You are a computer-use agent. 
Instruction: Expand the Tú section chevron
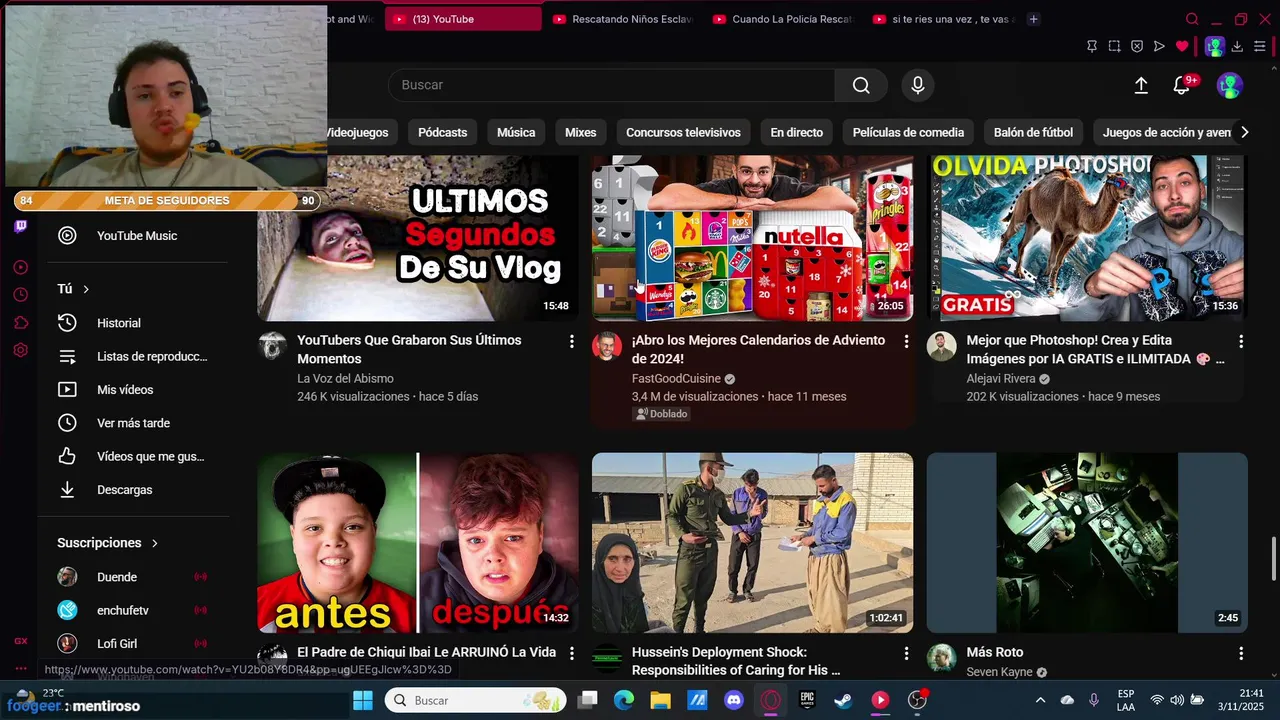pos(86,289)
